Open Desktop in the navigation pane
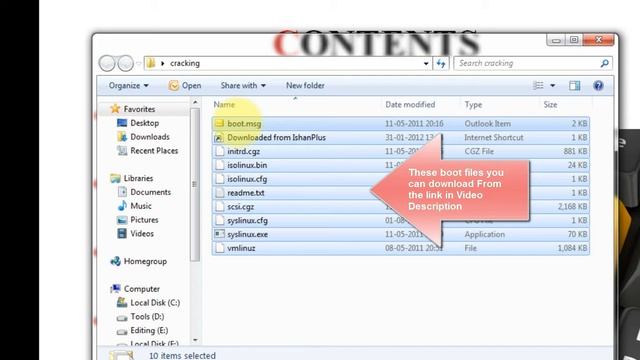Viewport: 640px width, 360px height. (x=138, y=123)
